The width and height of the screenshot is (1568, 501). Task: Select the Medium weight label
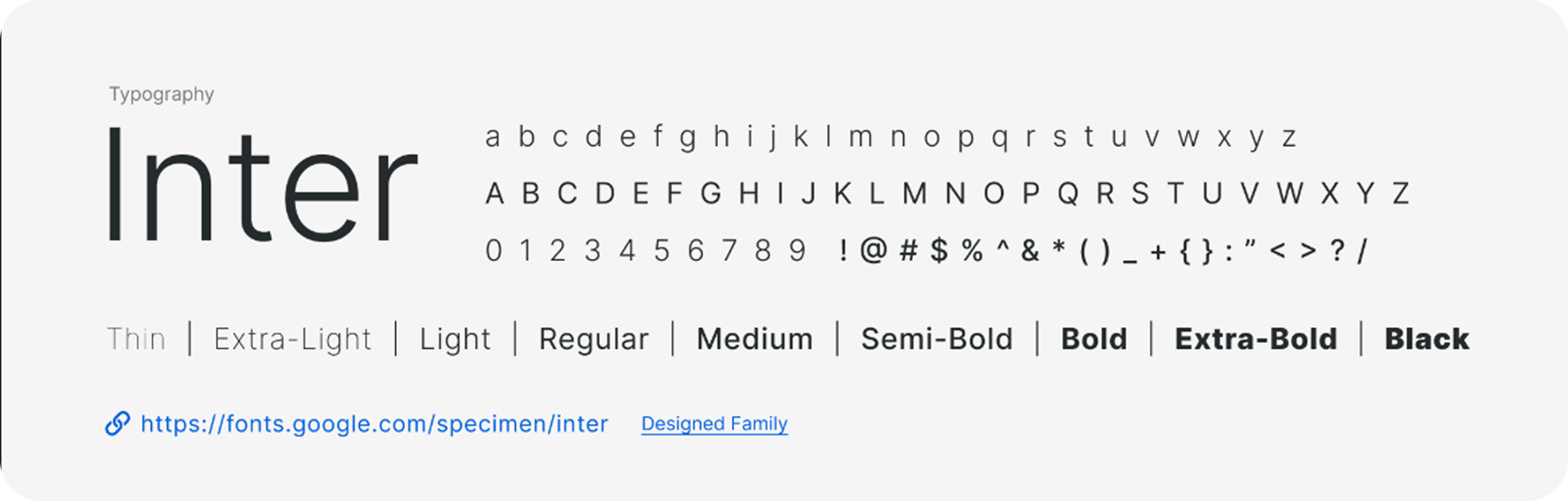coord(755,339)
